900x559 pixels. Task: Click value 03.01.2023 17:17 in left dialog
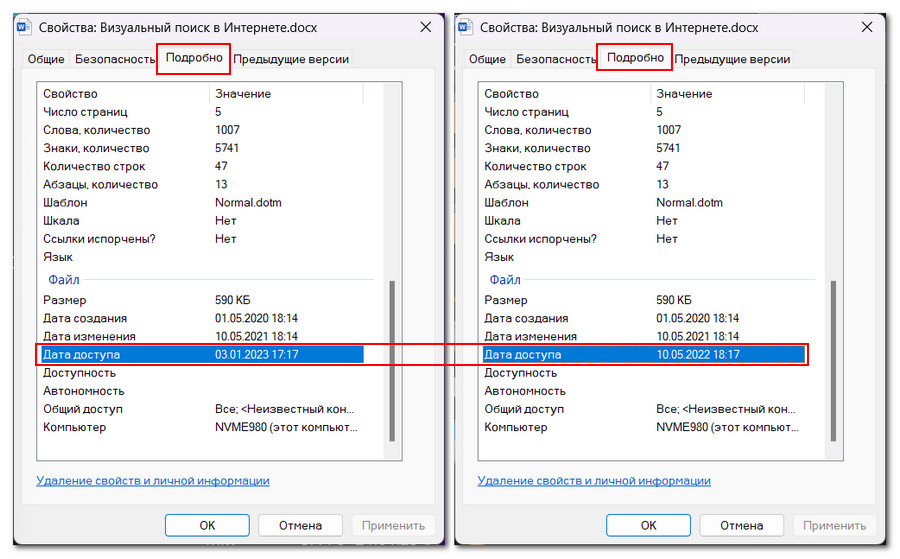pos(257,354)
